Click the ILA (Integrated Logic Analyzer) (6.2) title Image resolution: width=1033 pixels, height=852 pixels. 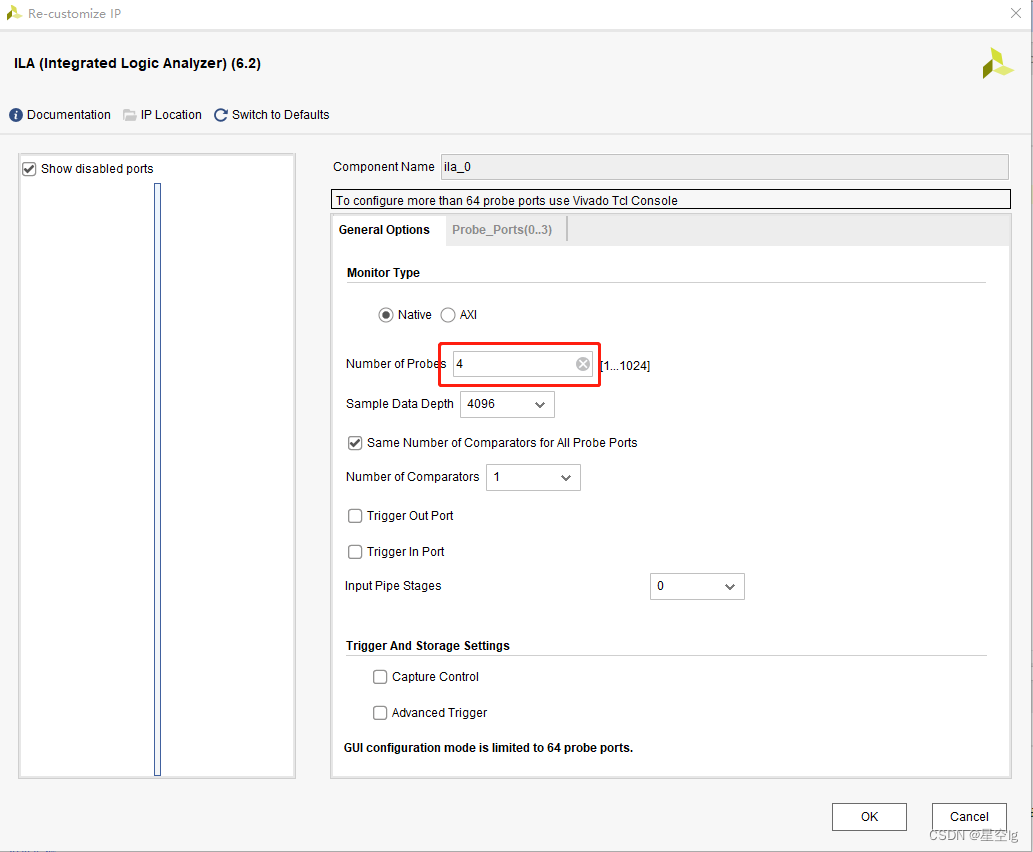137,64
